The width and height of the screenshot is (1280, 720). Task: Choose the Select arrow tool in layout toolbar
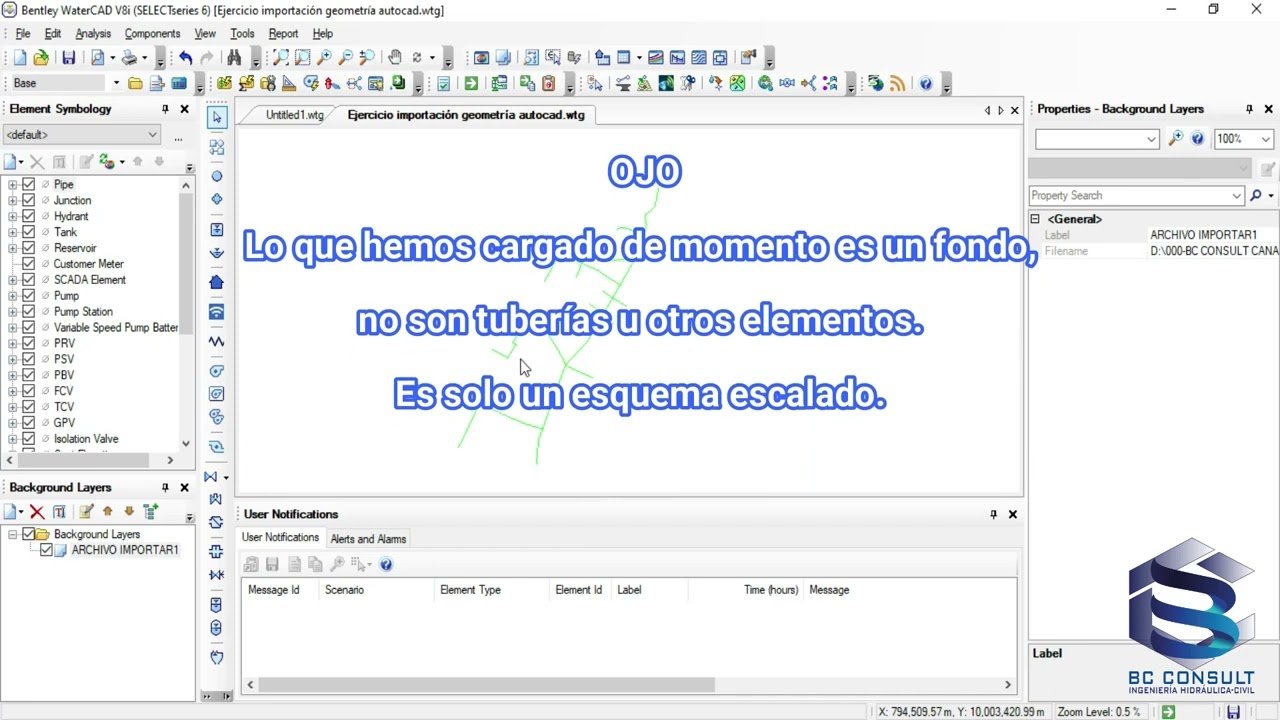pyautogui.click(x=217, y=118)
